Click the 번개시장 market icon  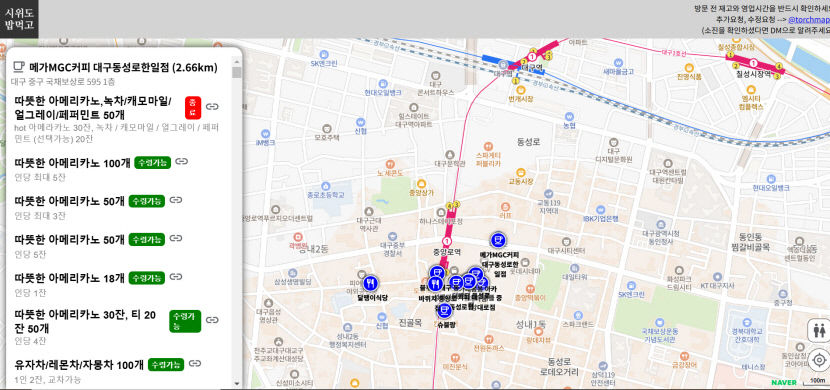(x=520, y=89)
